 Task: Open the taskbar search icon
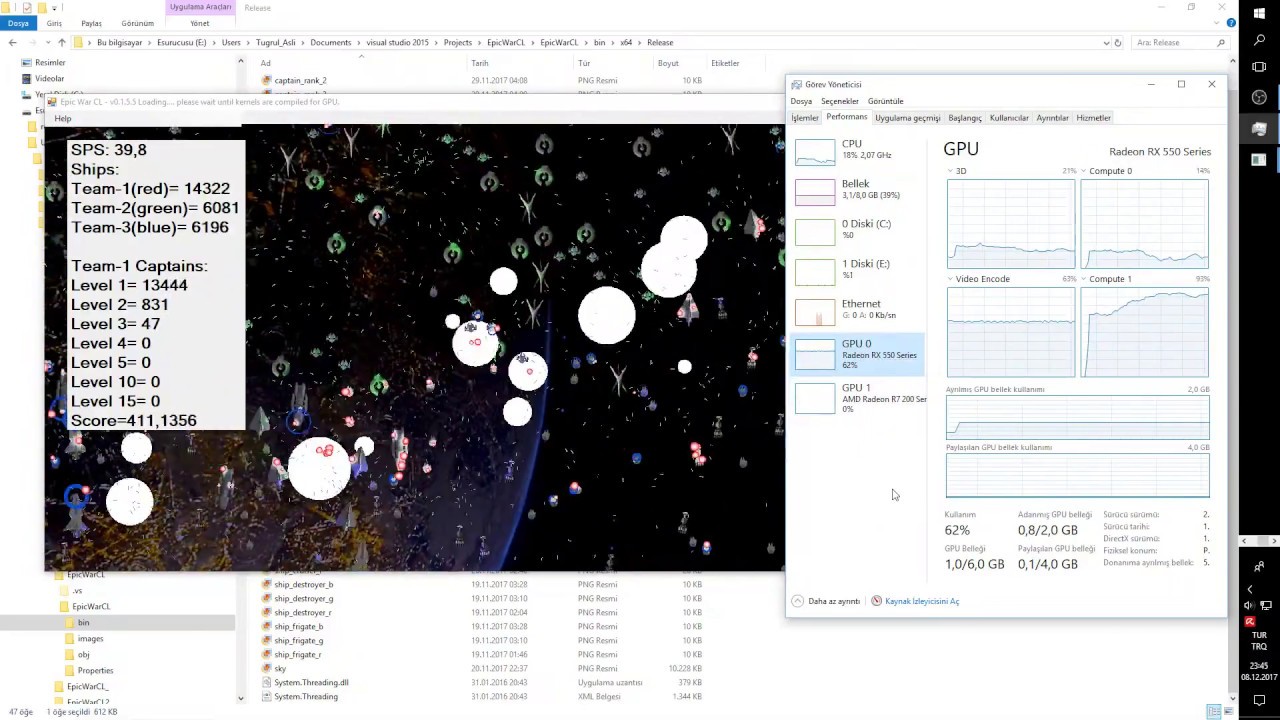(1259, 40)
